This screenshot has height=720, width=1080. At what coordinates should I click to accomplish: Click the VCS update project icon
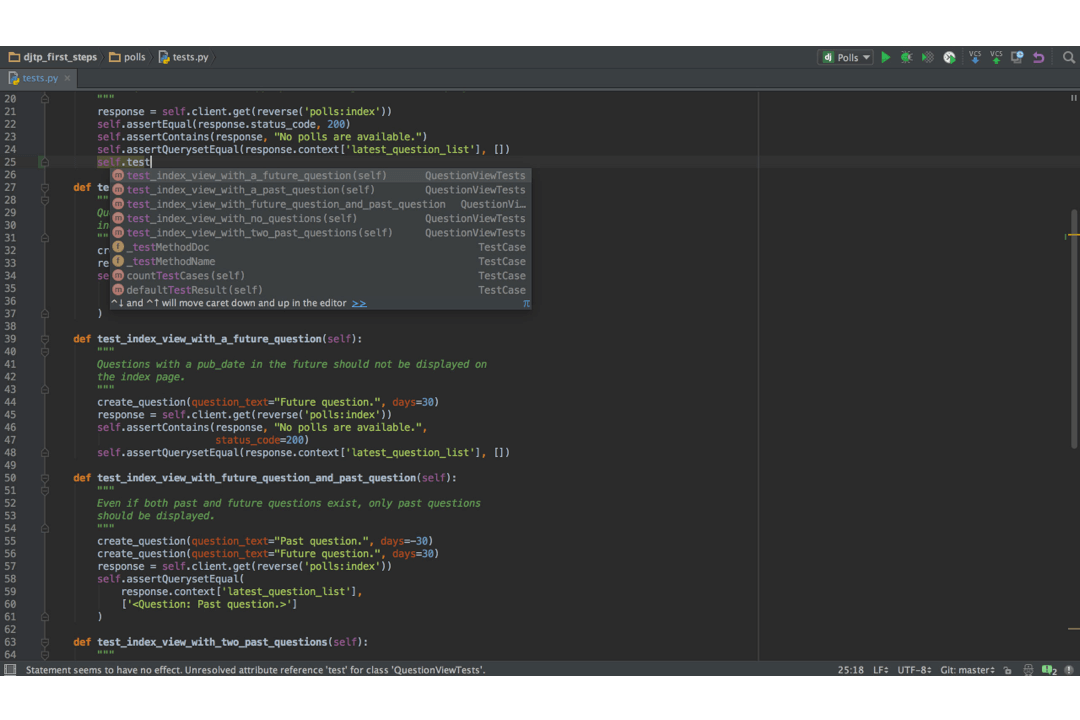click(975, 58)
